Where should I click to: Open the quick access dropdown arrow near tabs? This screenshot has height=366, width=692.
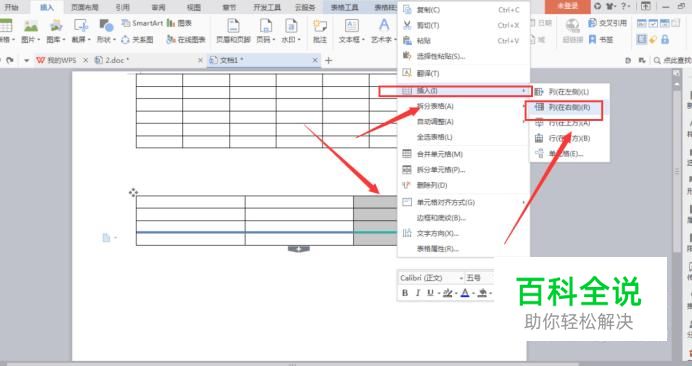pos(26,60)
